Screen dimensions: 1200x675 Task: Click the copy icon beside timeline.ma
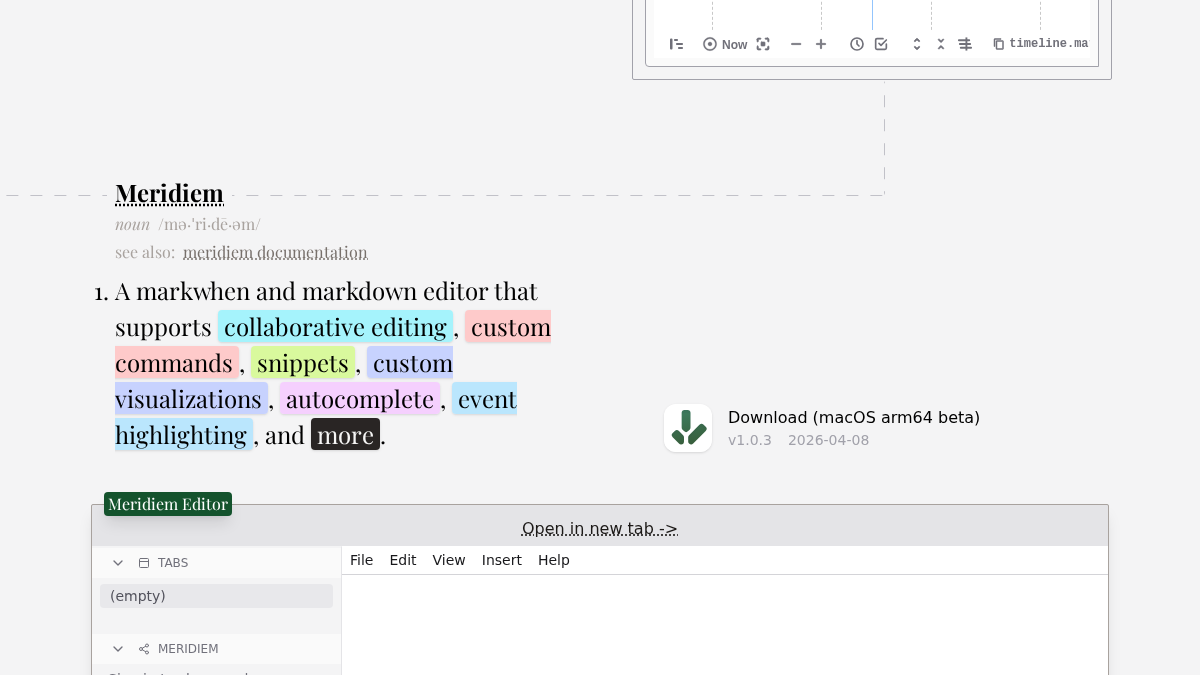998,44
